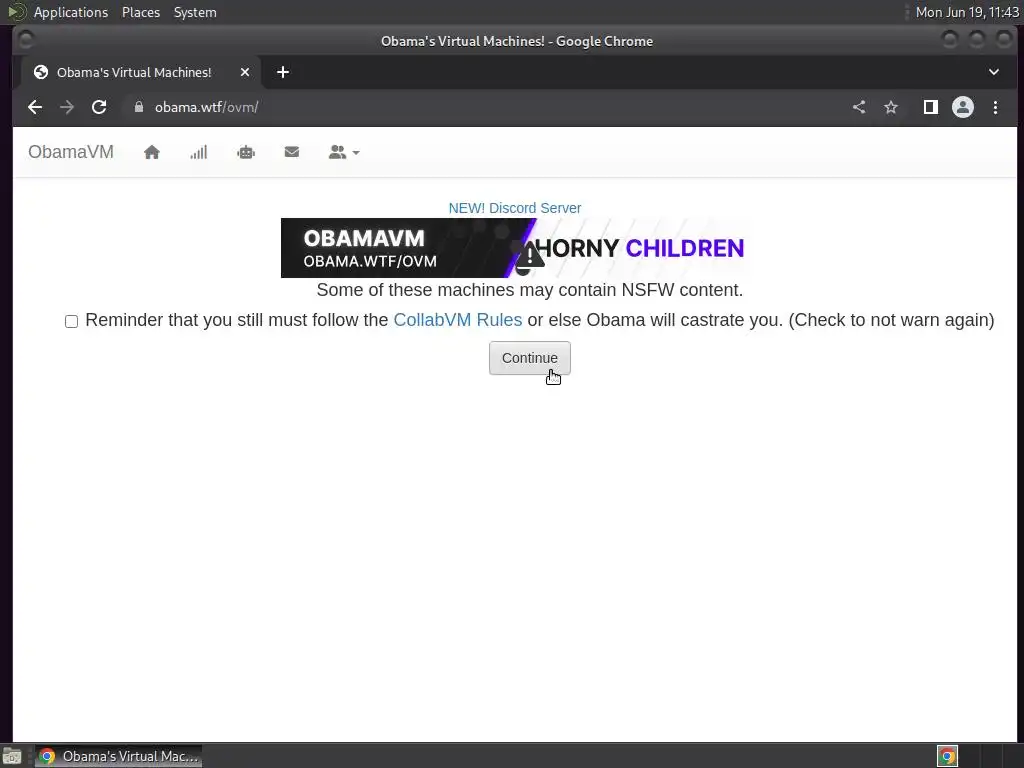
Task: Click the share page icon
Action: pos(859,107)
